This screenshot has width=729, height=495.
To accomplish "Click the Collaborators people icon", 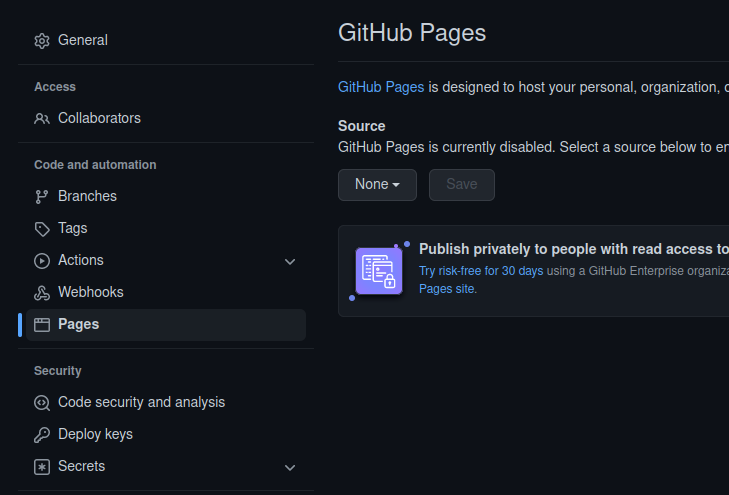I will pos(42,119).
